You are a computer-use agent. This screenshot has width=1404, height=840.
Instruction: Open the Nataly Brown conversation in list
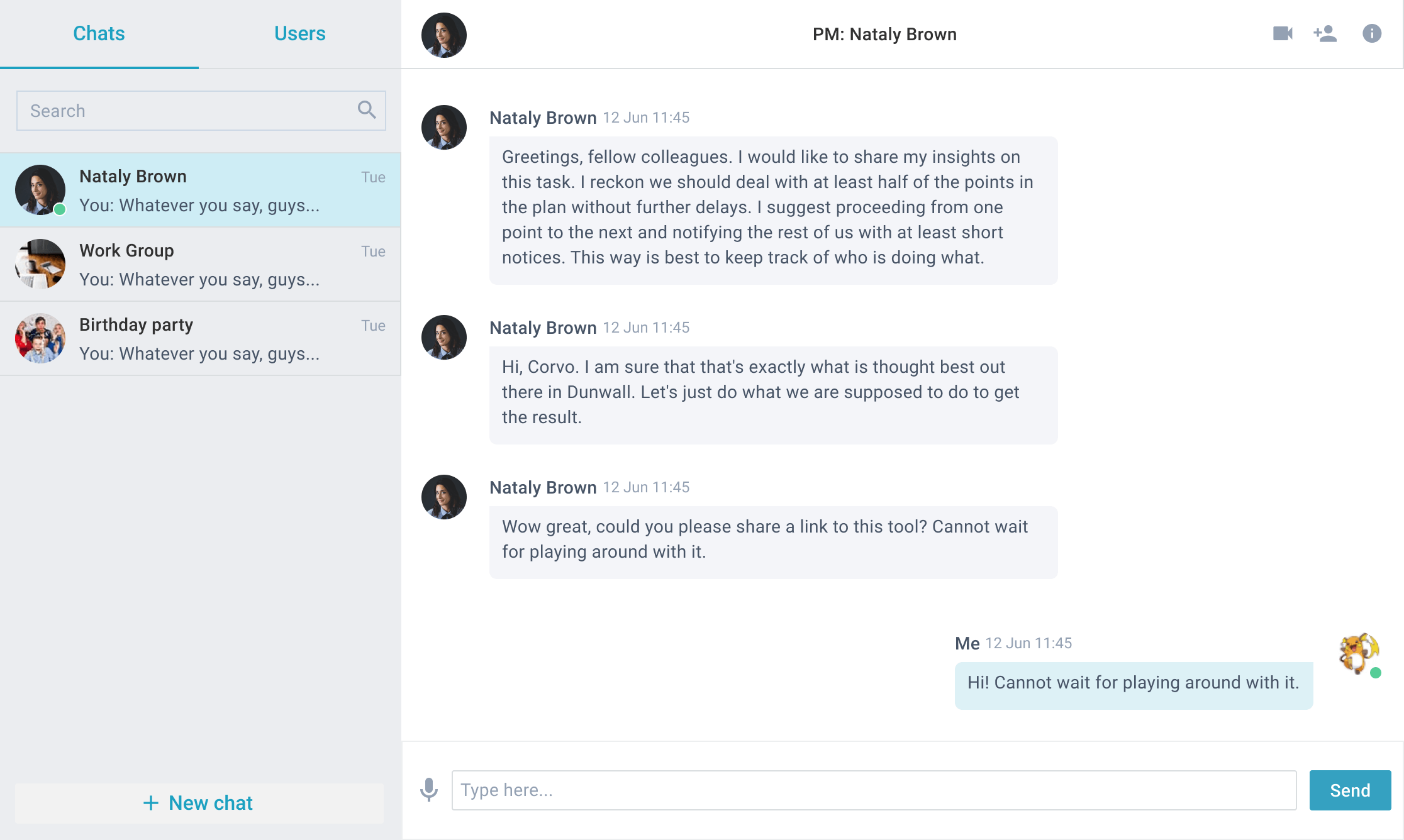click(x=200, y=190)
